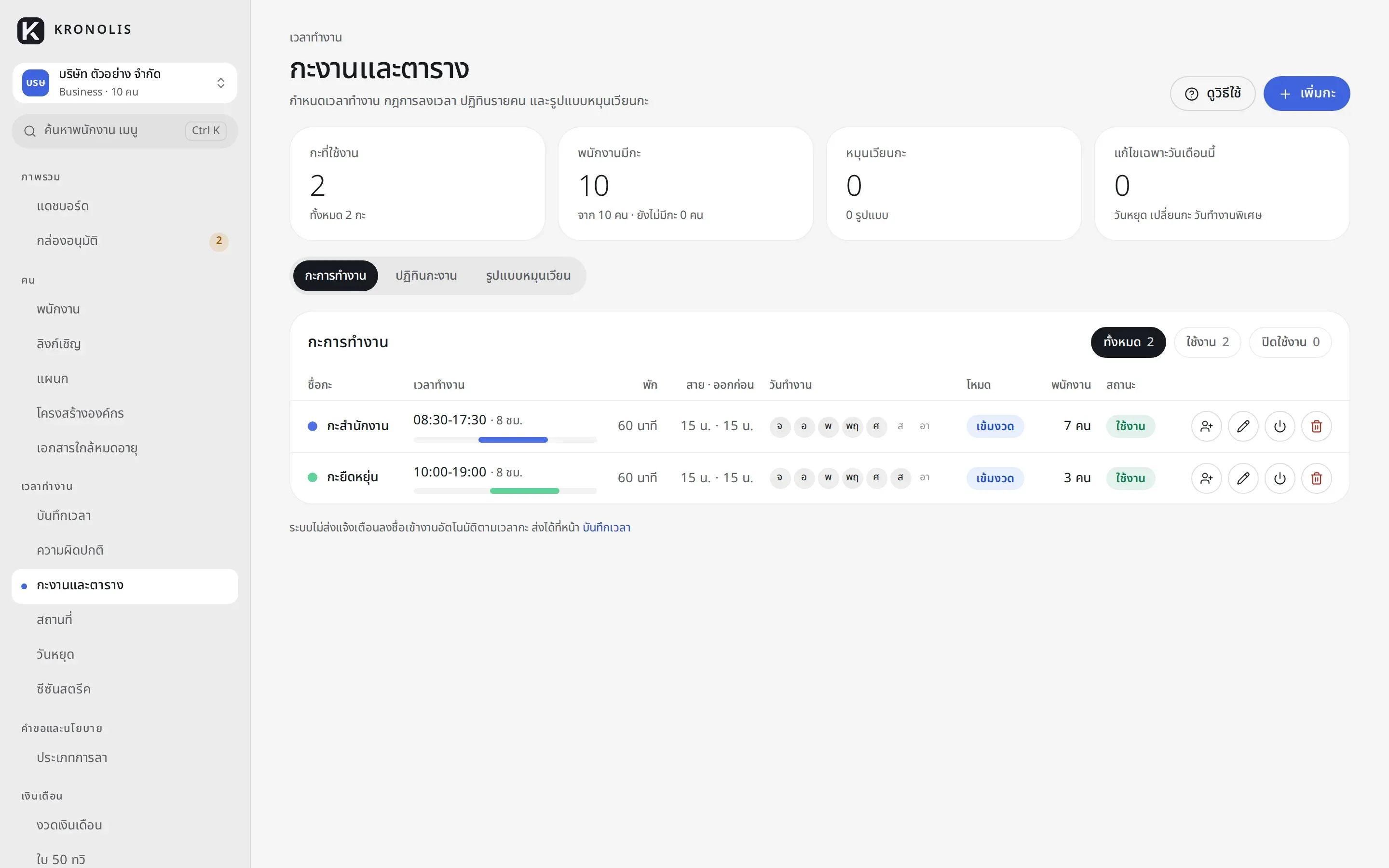Select the กะการทำงาน tab

click(x=335, y=275)
